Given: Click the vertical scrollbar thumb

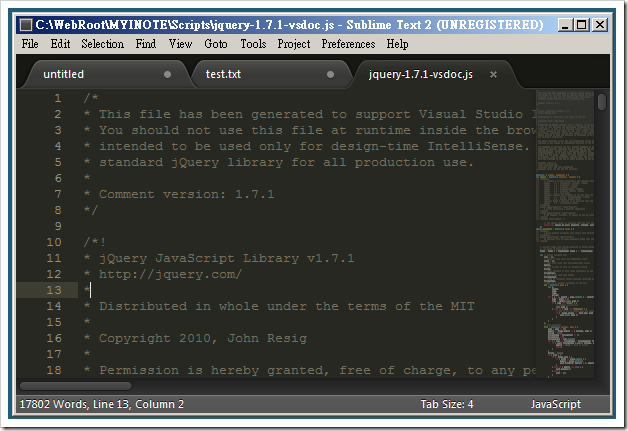Looking at the screenshot, I should 602,102.
